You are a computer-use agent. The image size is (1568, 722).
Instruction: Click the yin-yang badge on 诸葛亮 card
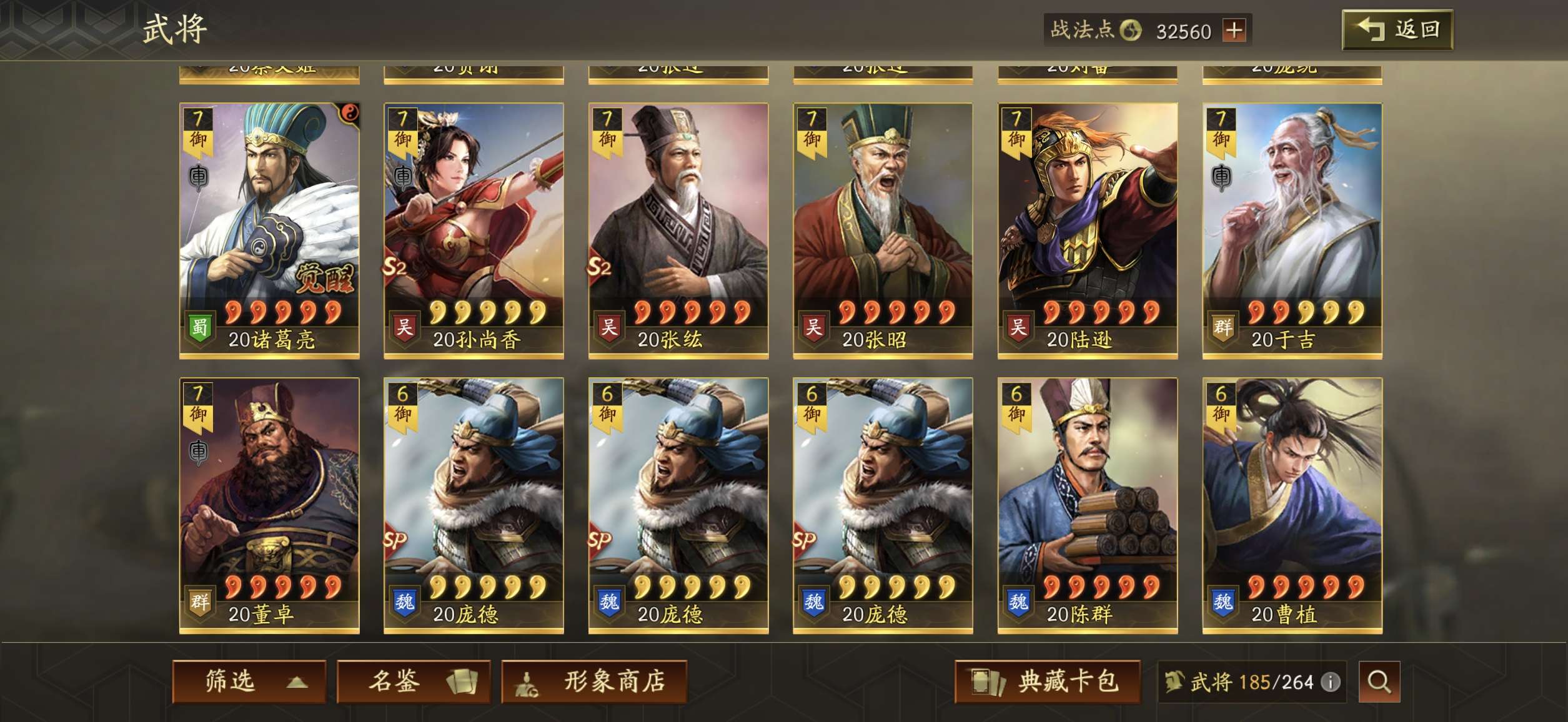pos(349,113)
